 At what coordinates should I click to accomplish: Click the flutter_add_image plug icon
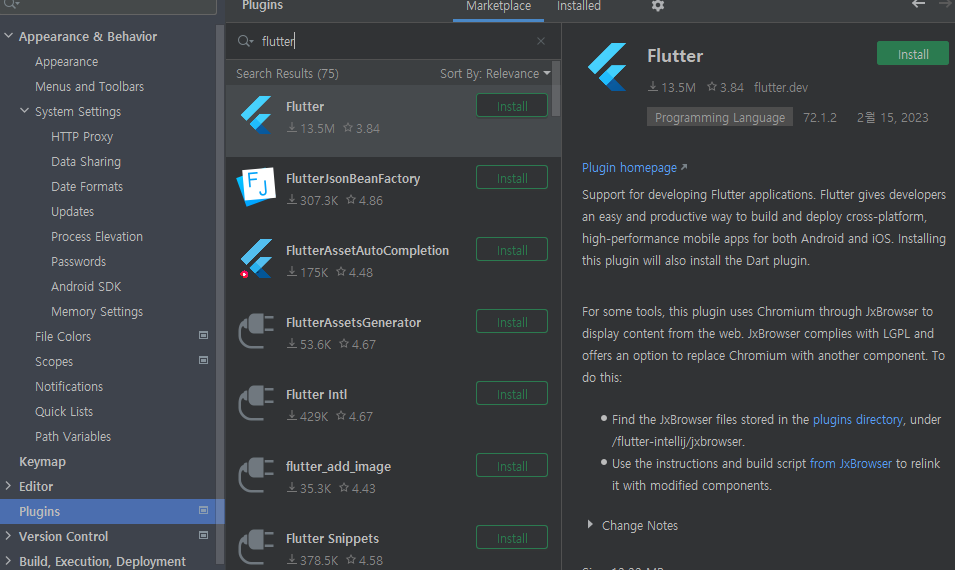(256, 474)
